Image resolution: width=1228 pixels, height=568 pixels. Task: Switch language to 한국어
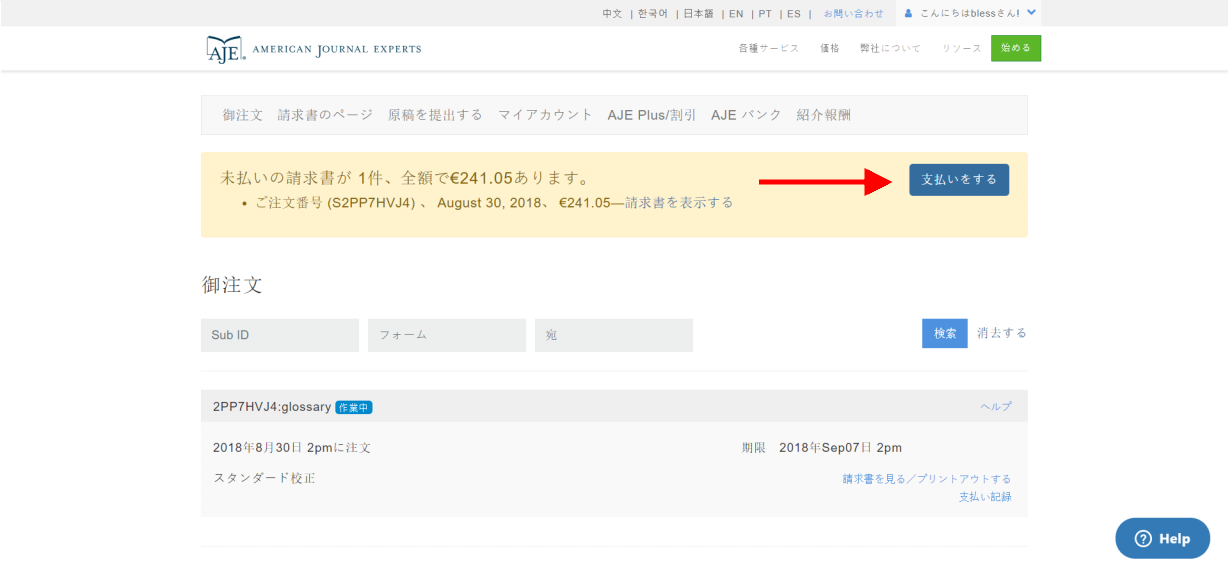click(x=653, y=14)
